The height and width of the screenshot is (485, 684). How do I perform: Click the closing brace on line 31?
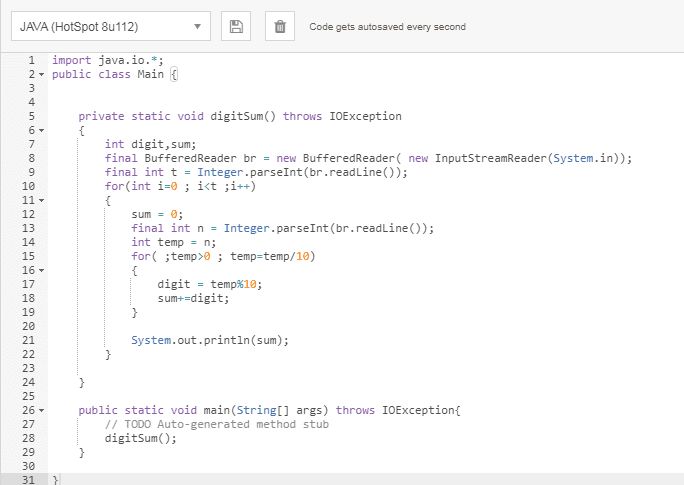coord(55,480)
